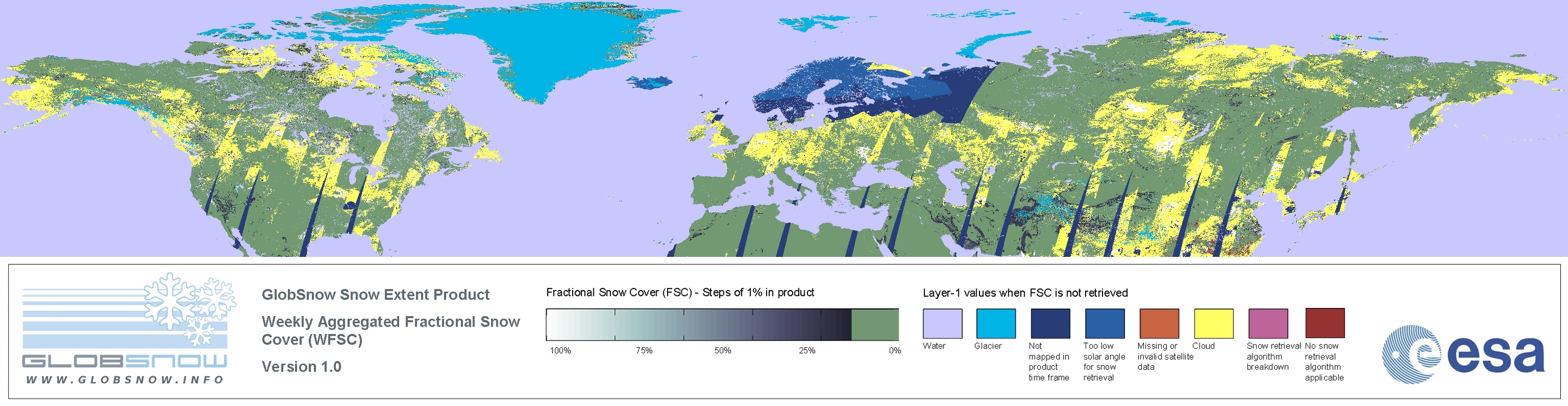Click the '50%' colorbar label
Image resolution: width=1568 pixels, height=406 pixels.
click(722, 350)
